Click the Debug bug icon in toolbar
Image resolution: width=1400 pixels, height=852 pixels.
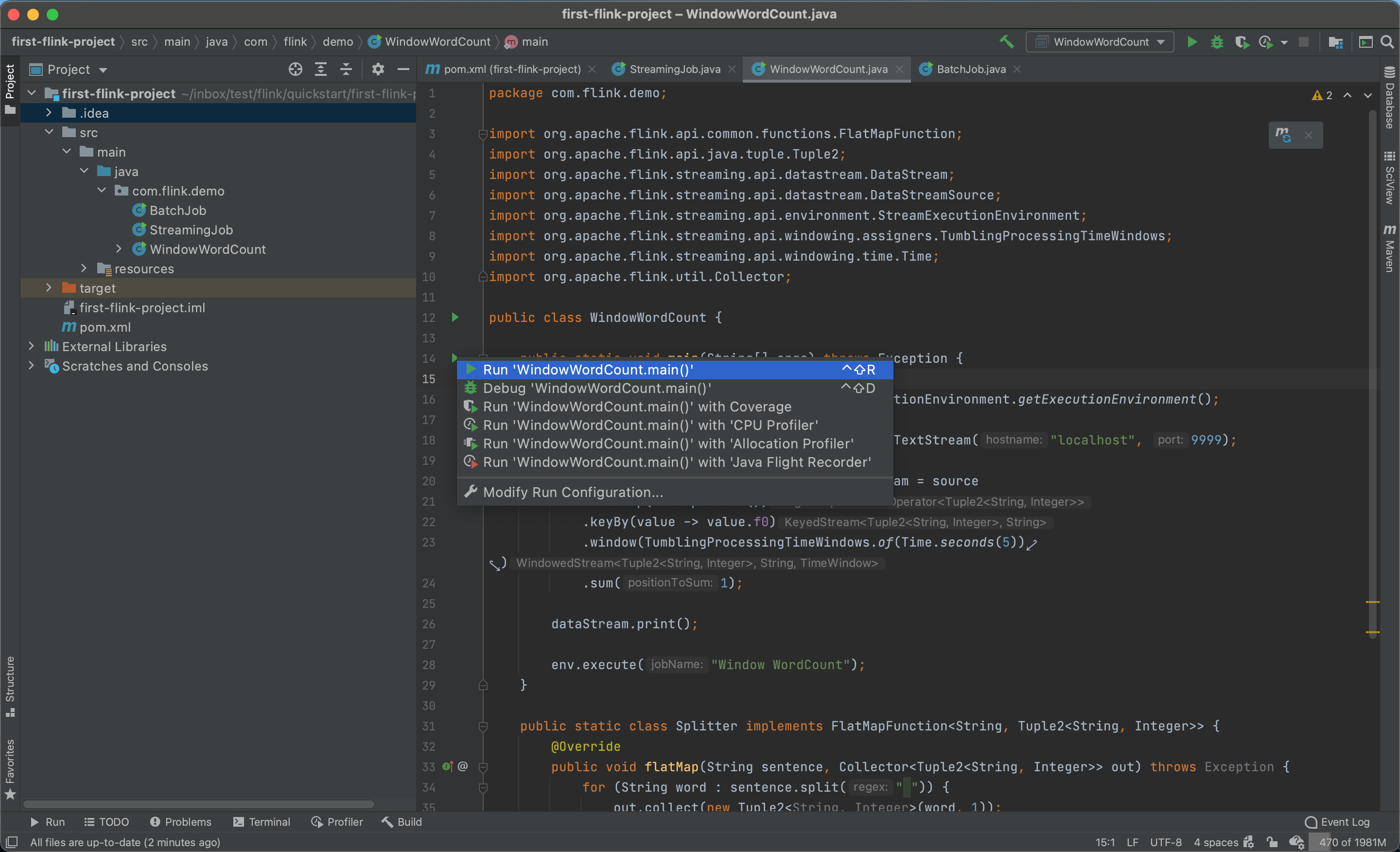click(x=1216, y=42)
